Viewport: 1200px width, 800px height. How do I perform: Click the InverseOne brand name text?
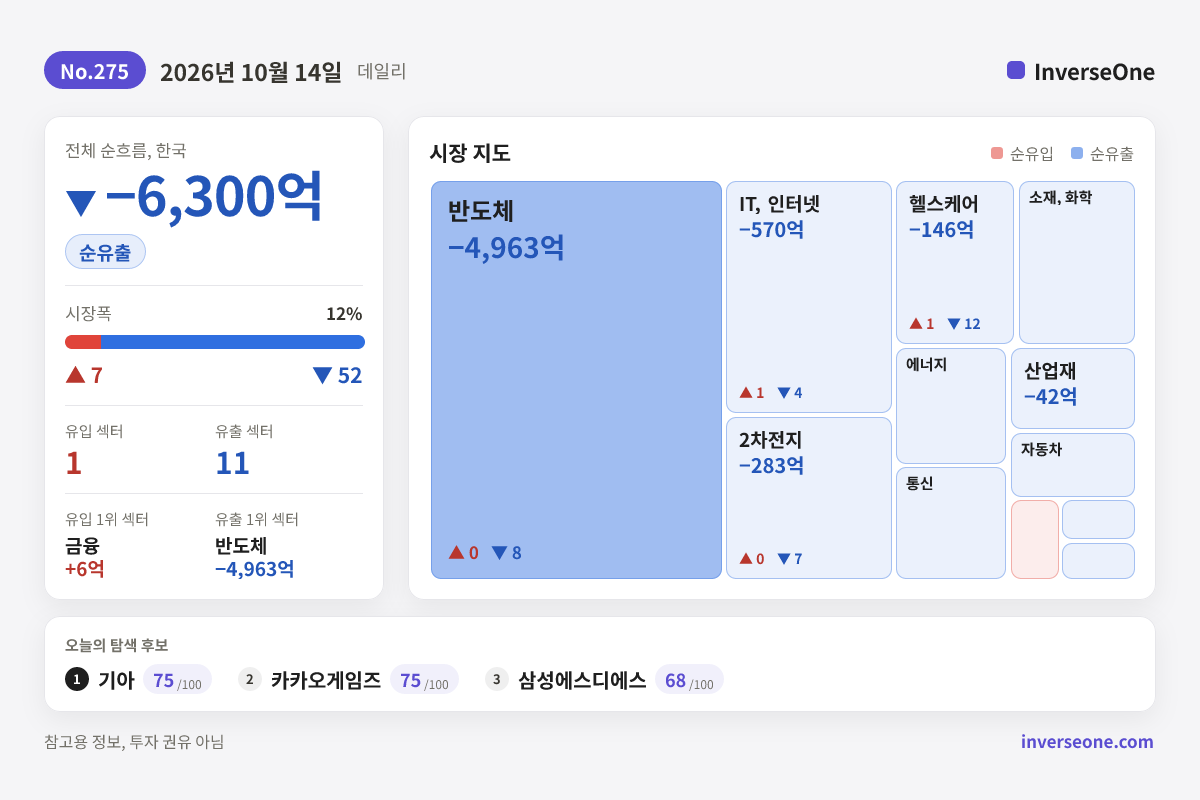1094,72
